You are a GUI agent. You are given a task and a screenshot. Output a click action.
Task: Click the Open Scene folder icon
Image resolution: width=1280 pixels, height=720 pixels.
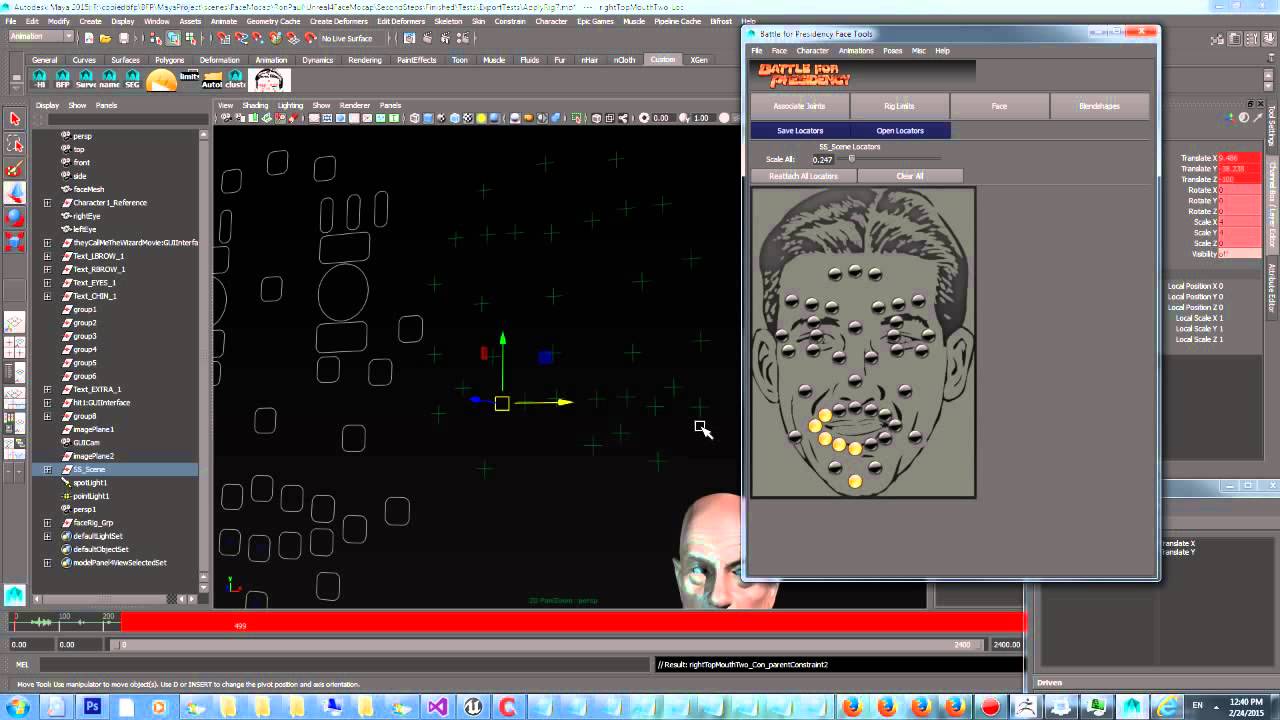106,38
